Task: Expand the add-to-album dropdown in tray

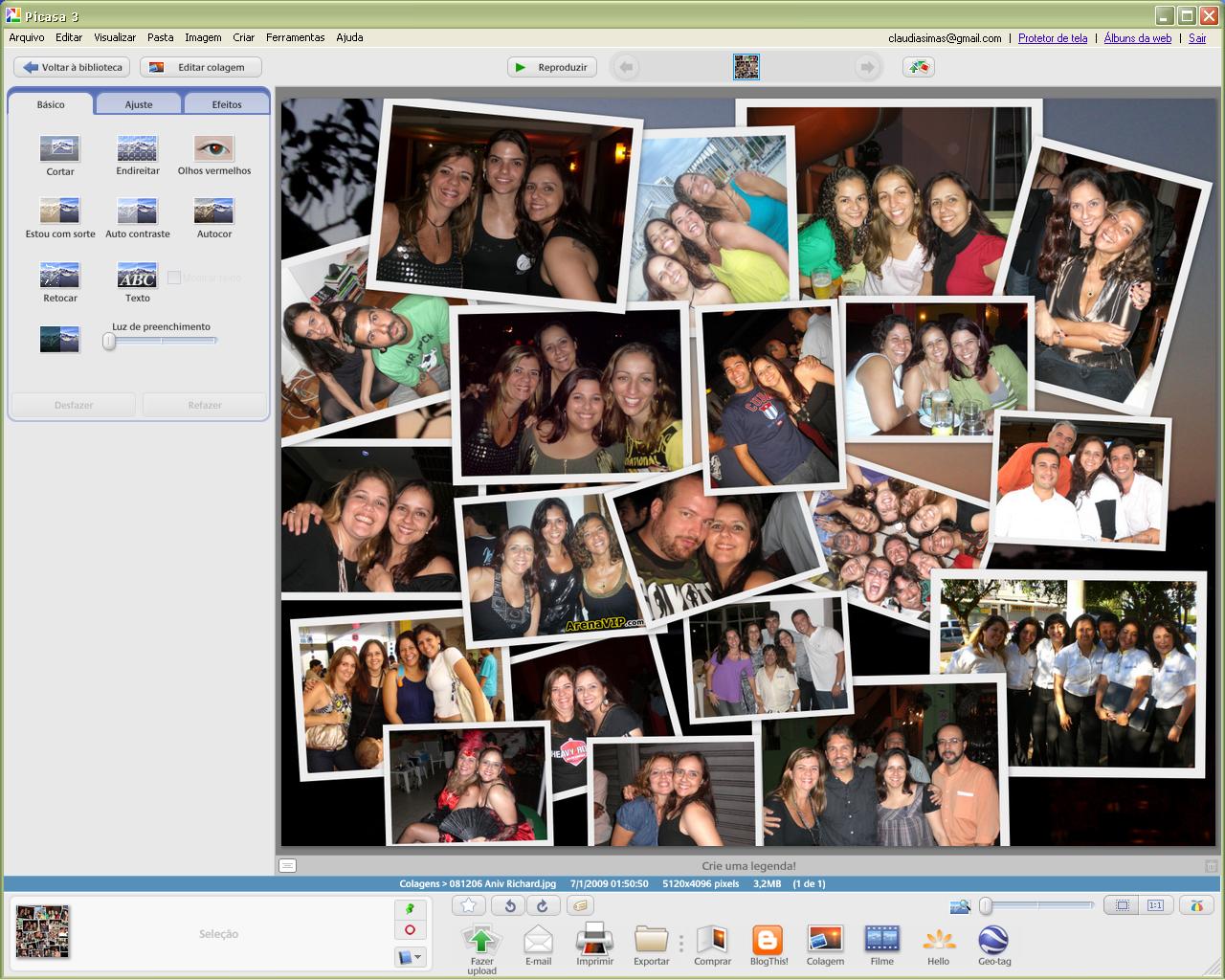Action: (x=410, y=956)
